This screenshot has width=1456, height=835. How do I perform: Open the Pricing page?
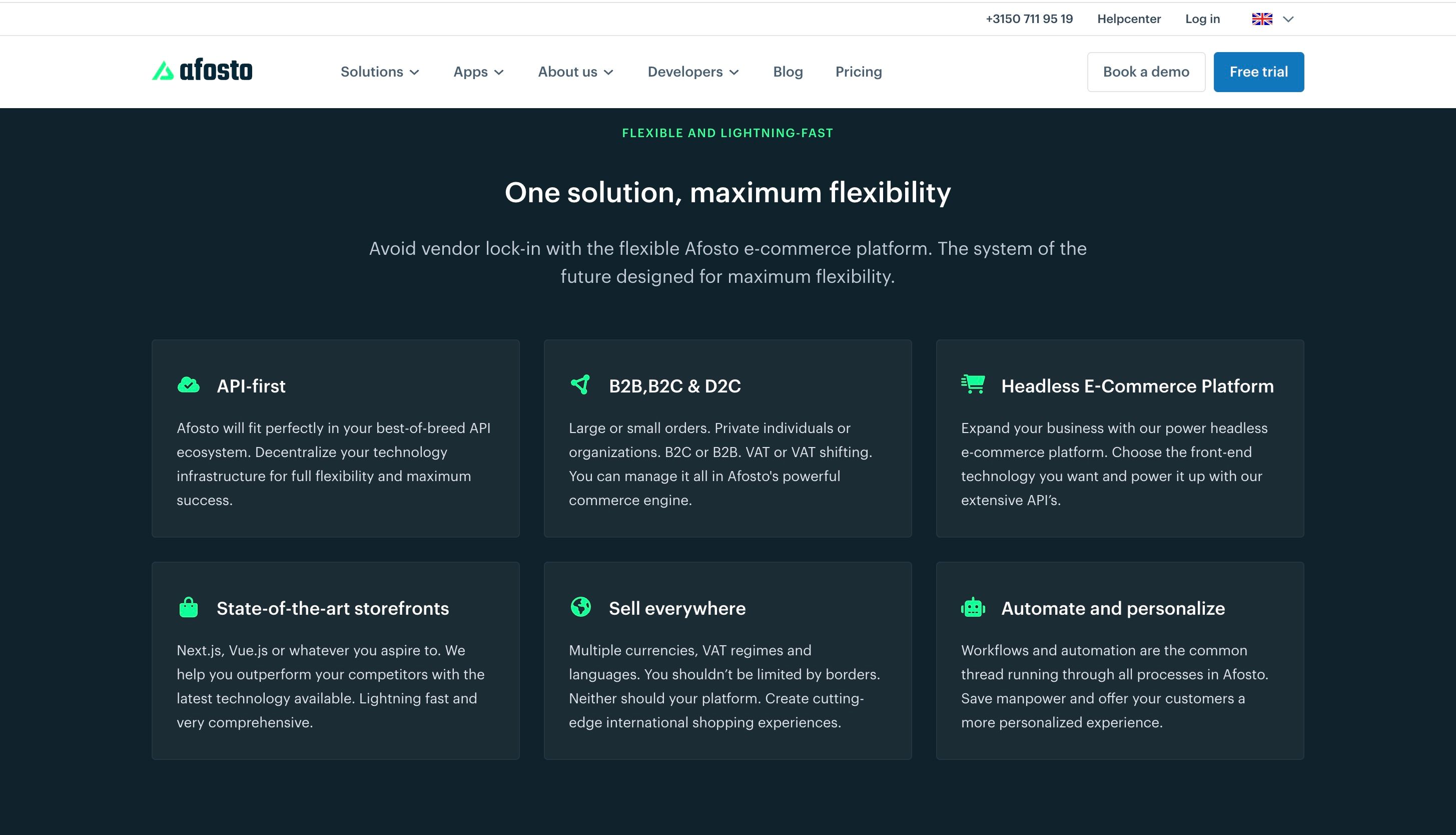pos(859,72)
